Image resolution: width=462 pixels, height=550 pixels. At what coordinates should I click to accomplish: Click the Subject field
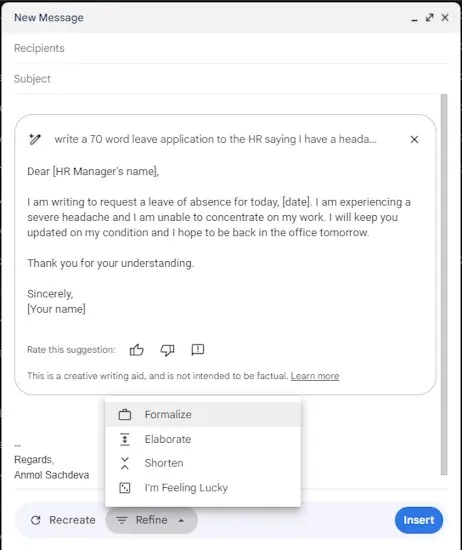[x=231, y=79]
